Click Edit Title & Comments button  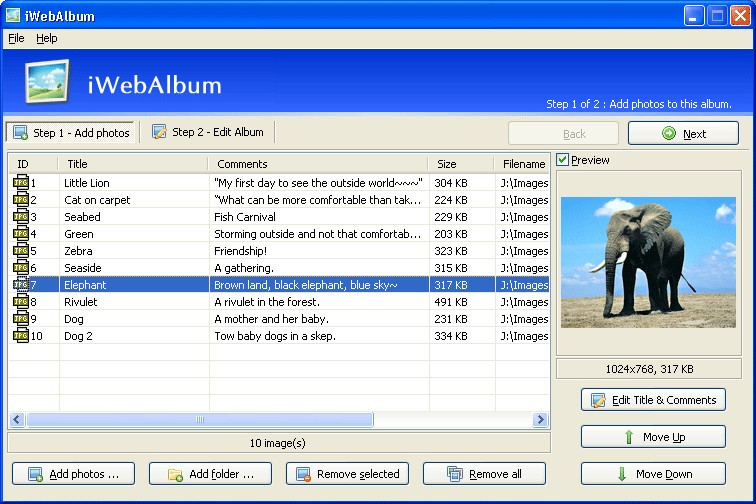653,400
